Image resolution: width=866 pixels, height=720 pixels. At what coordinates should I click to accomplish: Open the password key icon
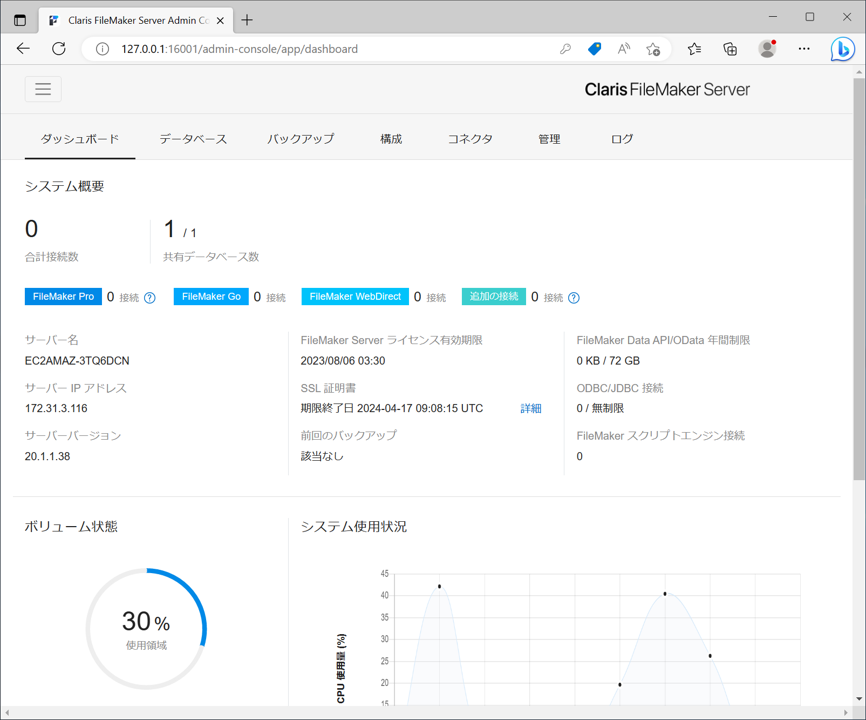565,49
